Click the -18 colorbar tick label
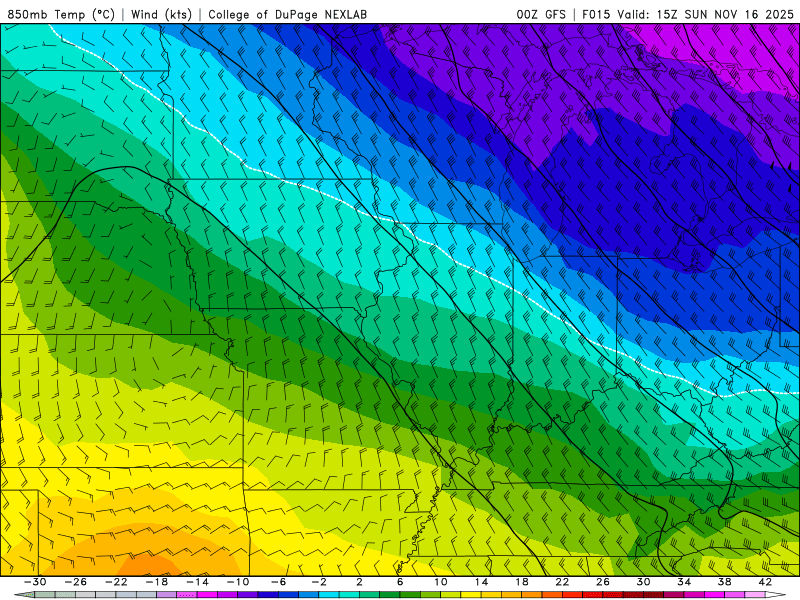This screenshot has width=800, height=600. tap(157, 582)
